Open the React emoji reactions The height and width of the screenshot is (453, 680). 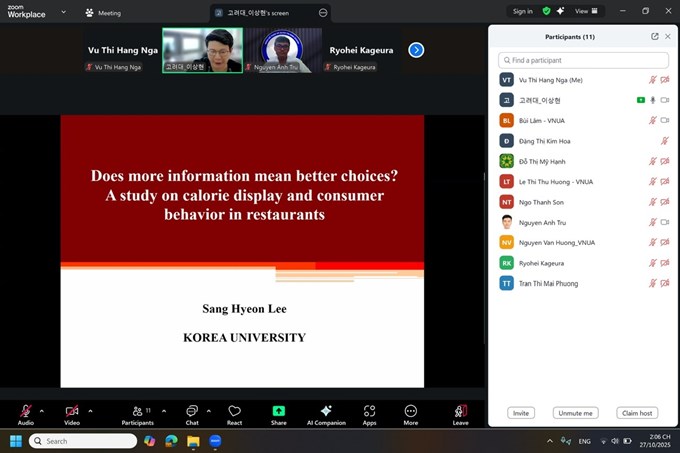click(x=234, y=411)
